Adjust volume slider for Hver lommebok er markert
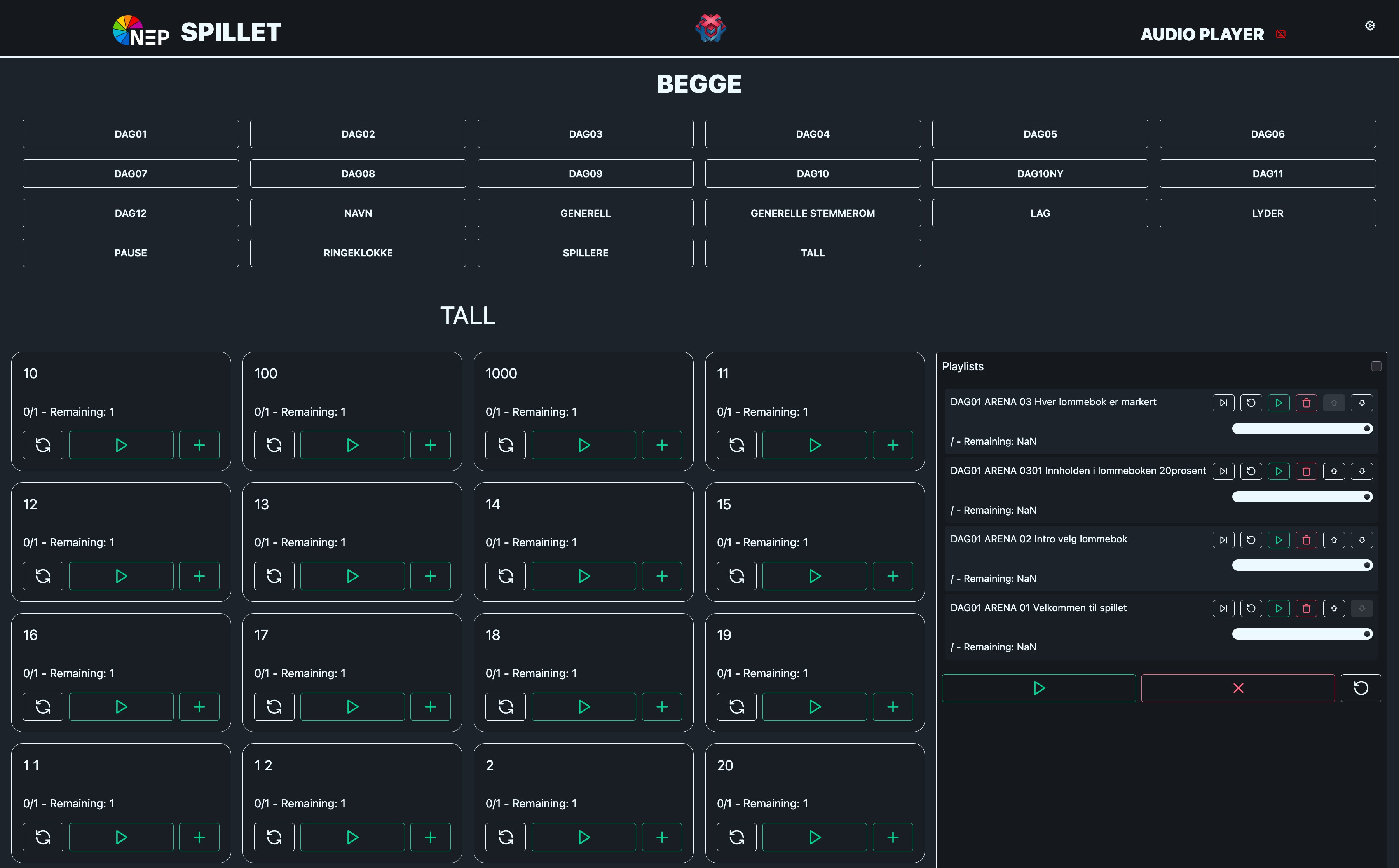This screenshot has width=1399, height=868. [1302, 428]
